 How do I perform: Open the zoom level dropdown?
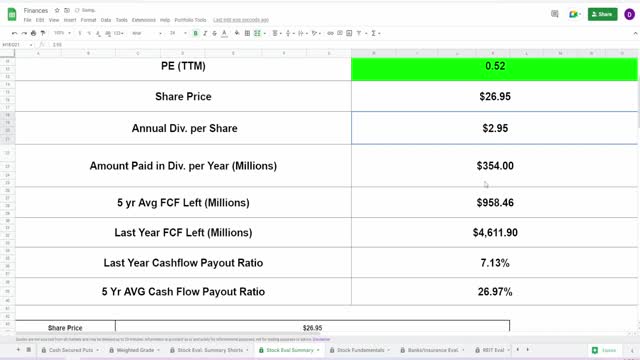(x=62, y=33)
